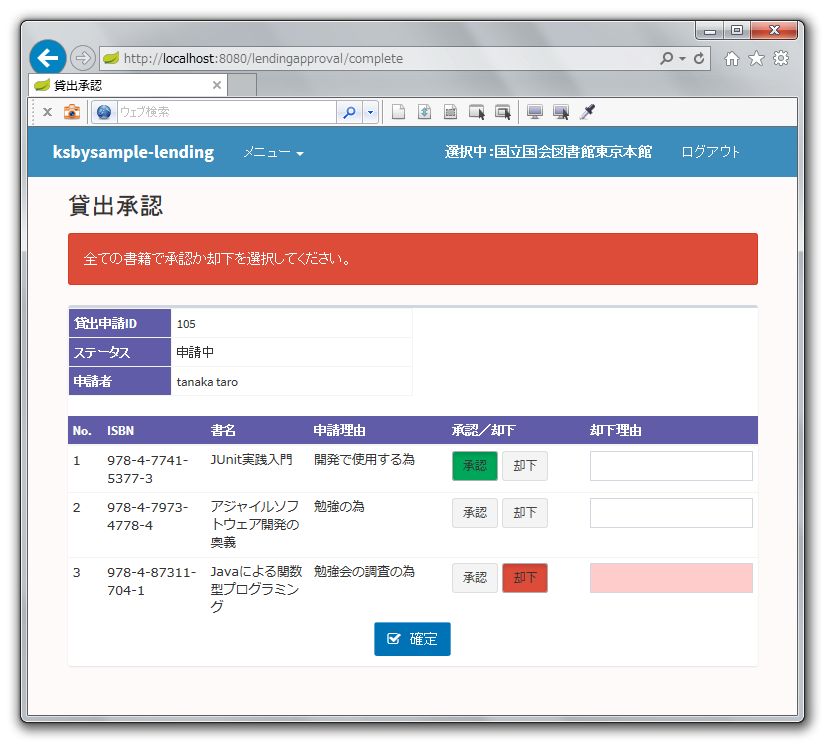The width and height of the screenshot is (825, 743).
Task: Click the 貸出申請ID value 105
Action: click(186, 324)
